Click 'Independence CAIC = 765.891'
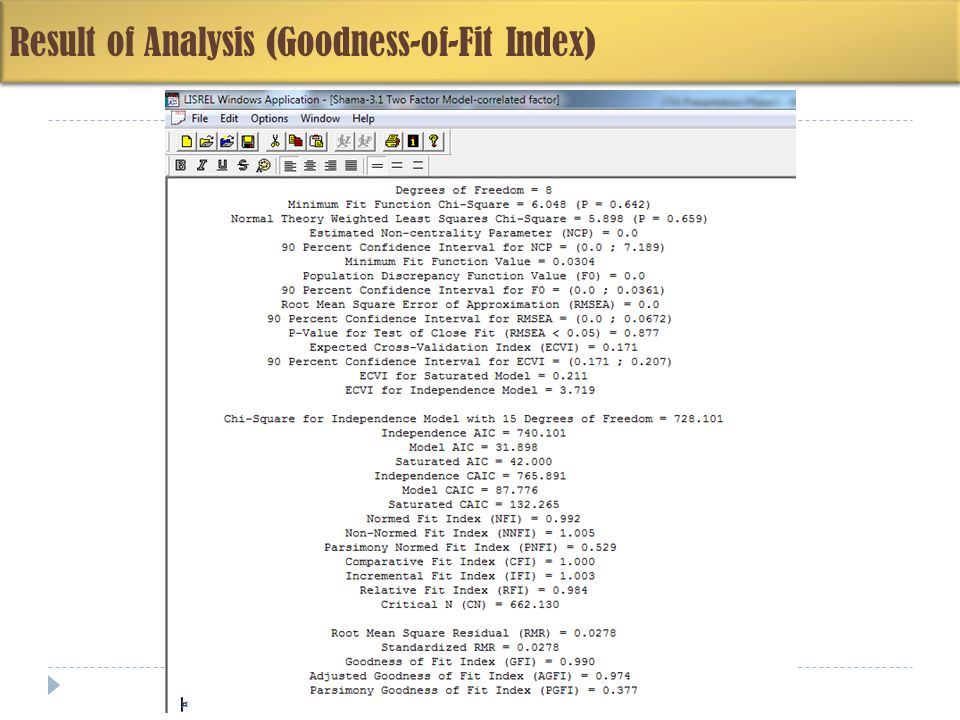Image resolution: width=960 pixels, height=720 pixels. click(470, 476)
